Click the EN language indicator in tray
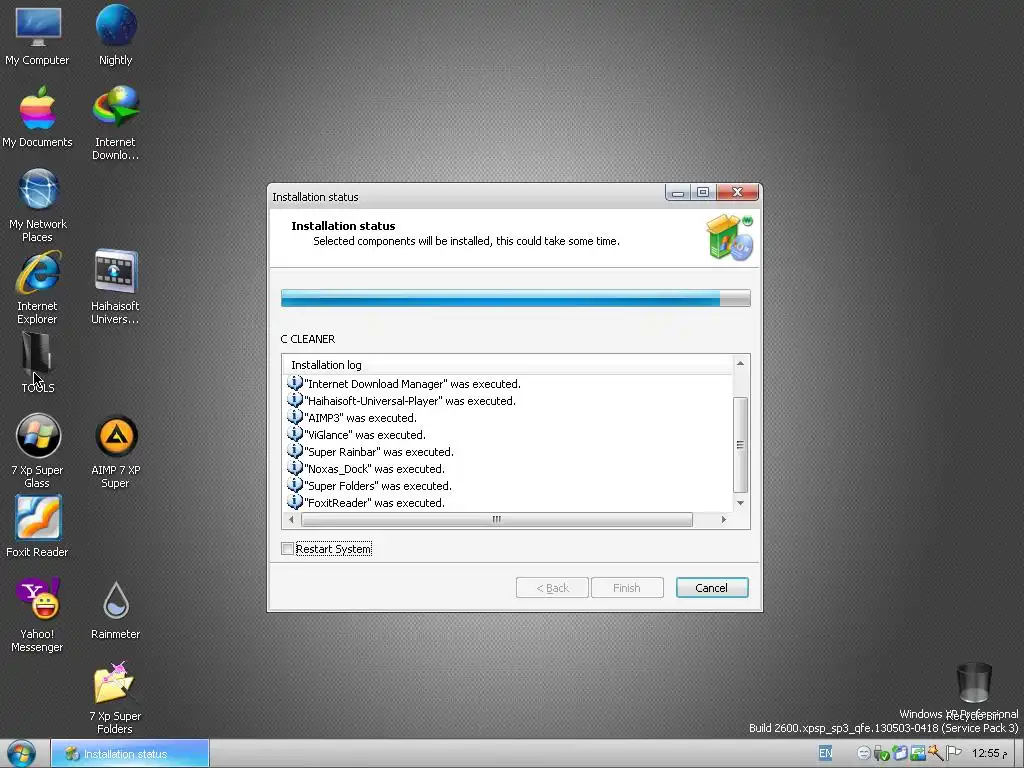The width and height of the screenshot is (1024, 768). point(825,753)
